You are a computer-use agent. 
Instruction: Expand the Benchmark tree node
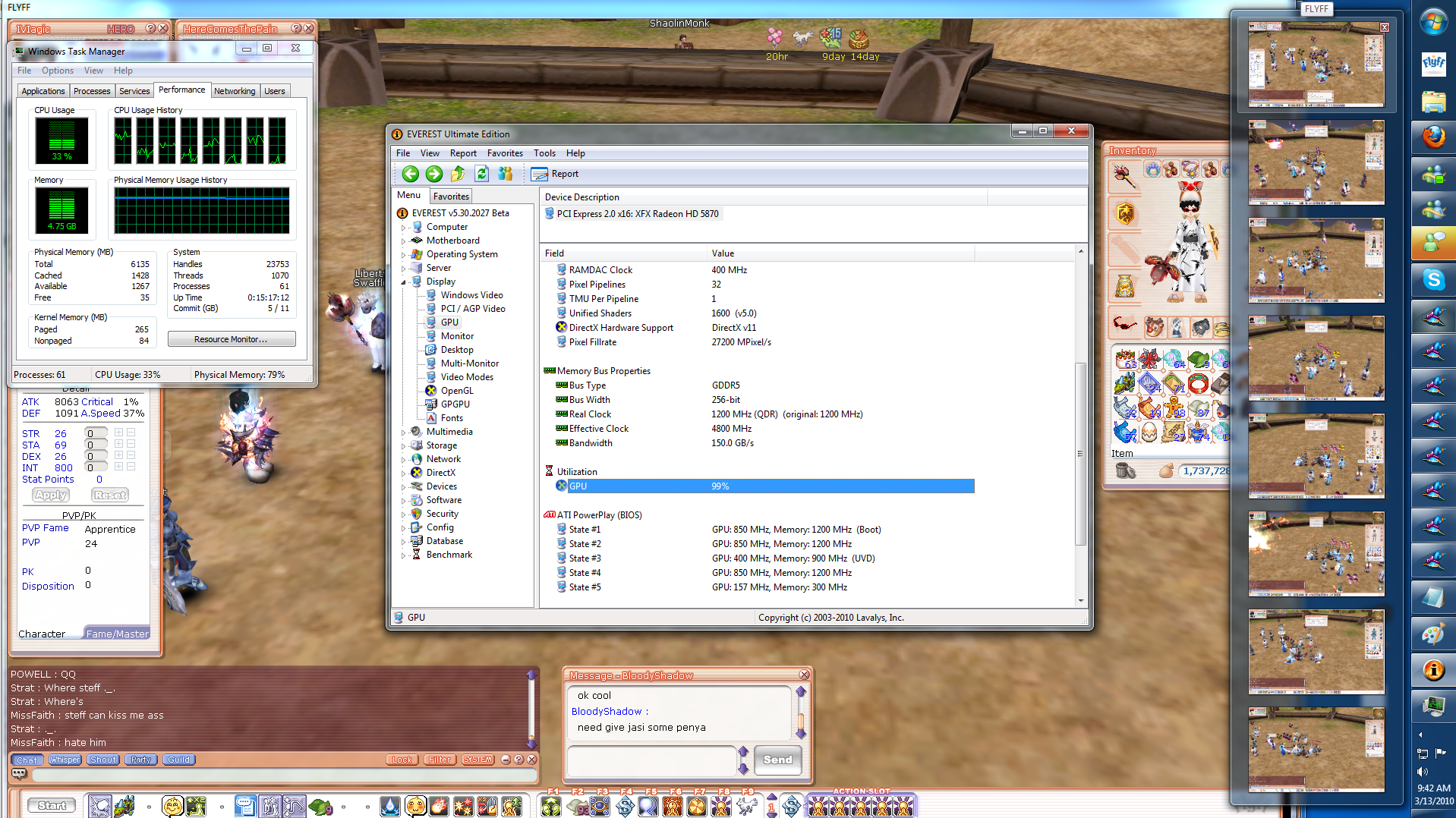(403, 555)
